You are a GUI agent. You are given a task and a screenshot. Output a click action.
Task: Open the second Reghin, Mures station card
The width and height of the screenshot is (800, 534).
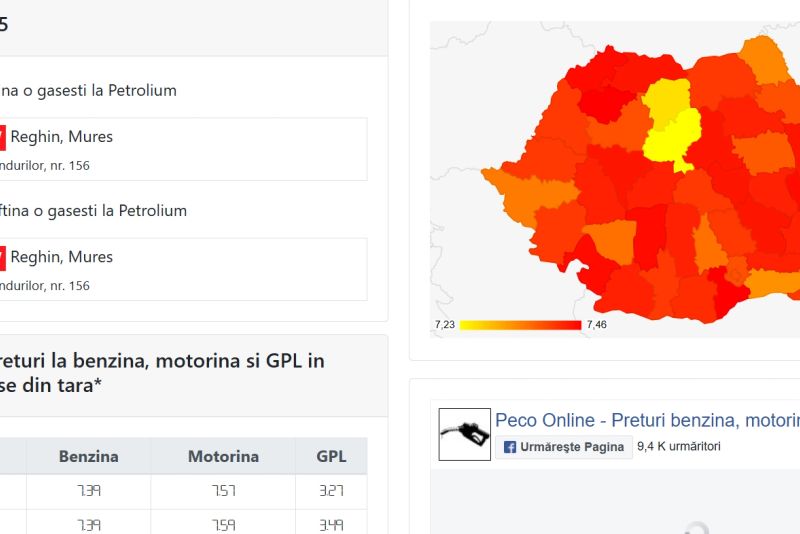click(x=180, y=269)
